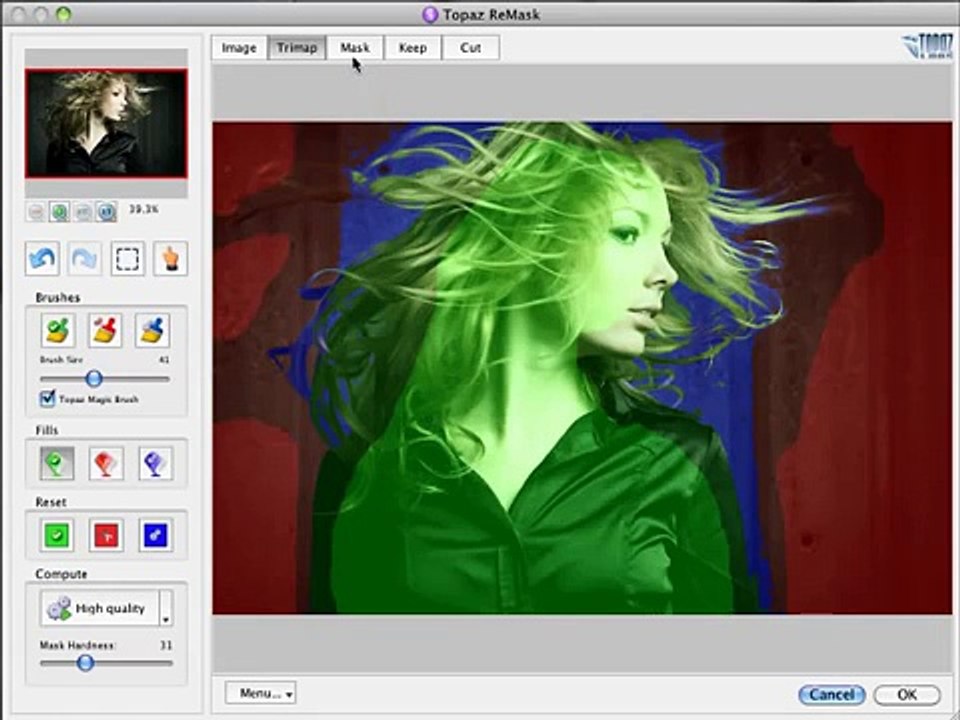Click the Cancel button
This screenshot has width=960, height=720.
point(831,695)
